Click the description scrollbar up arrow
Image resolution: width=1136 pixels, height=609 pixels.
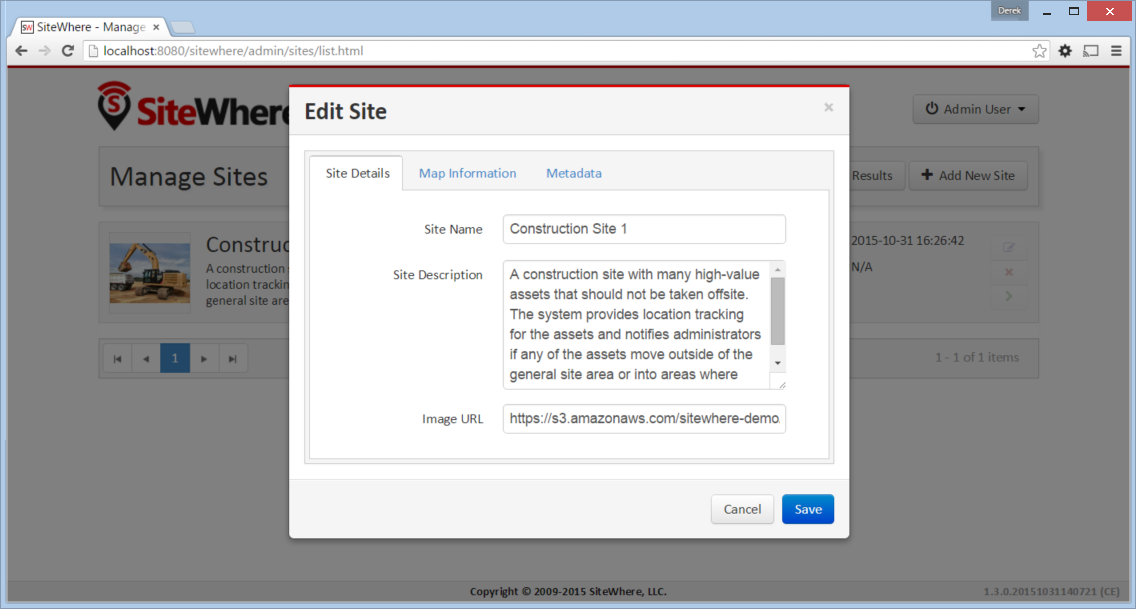tap(777, 269)
